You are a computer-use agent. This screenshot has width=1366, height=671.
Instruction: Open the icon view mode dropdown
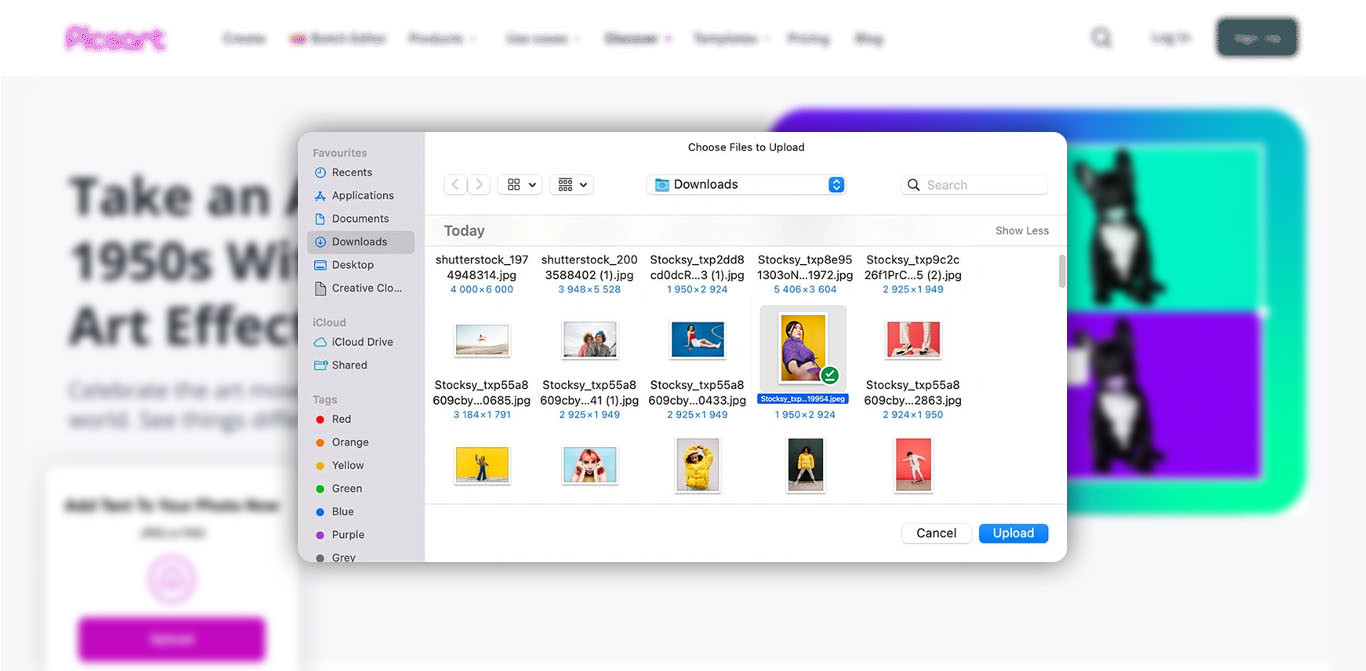[521, 185]
